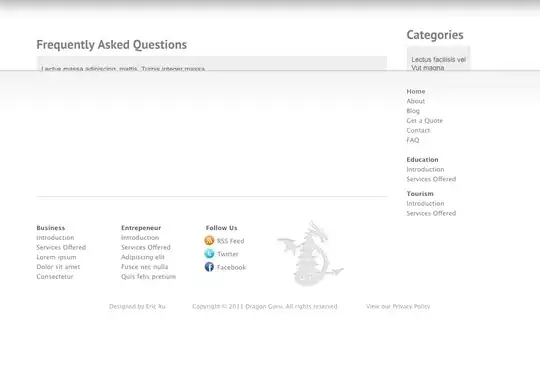Open Services Offered under Business
Screen dimensions: 540x369
click(61, 247)
